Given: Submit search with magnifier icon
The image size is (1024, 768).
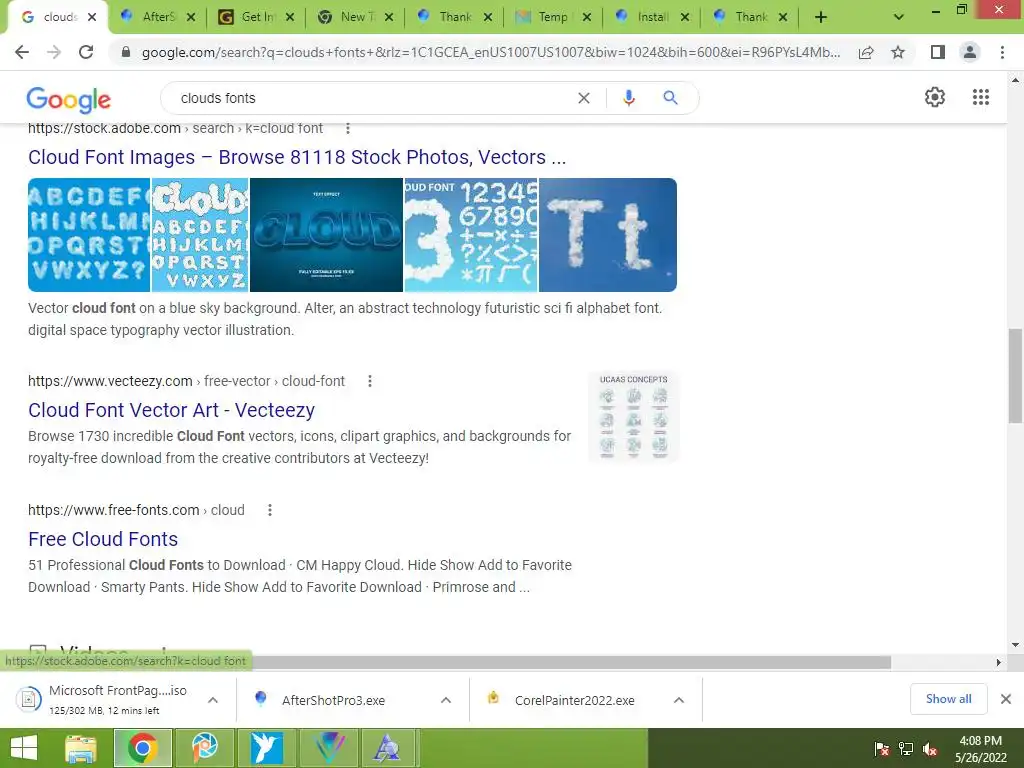Looking at the screenshot, I should (x=670, y=98).
